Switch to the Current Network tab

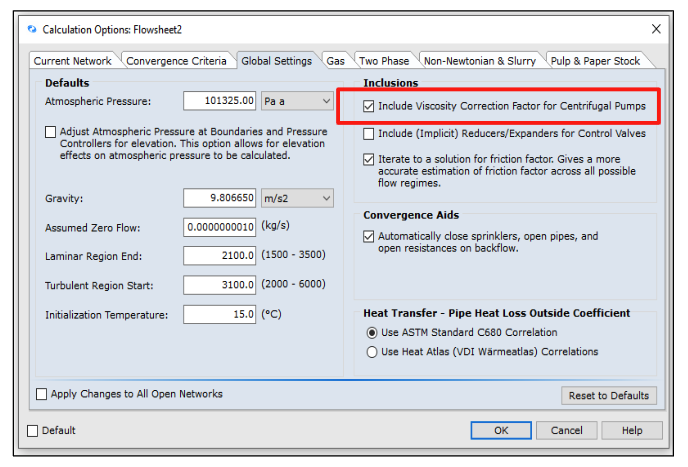tap(72, 61)
